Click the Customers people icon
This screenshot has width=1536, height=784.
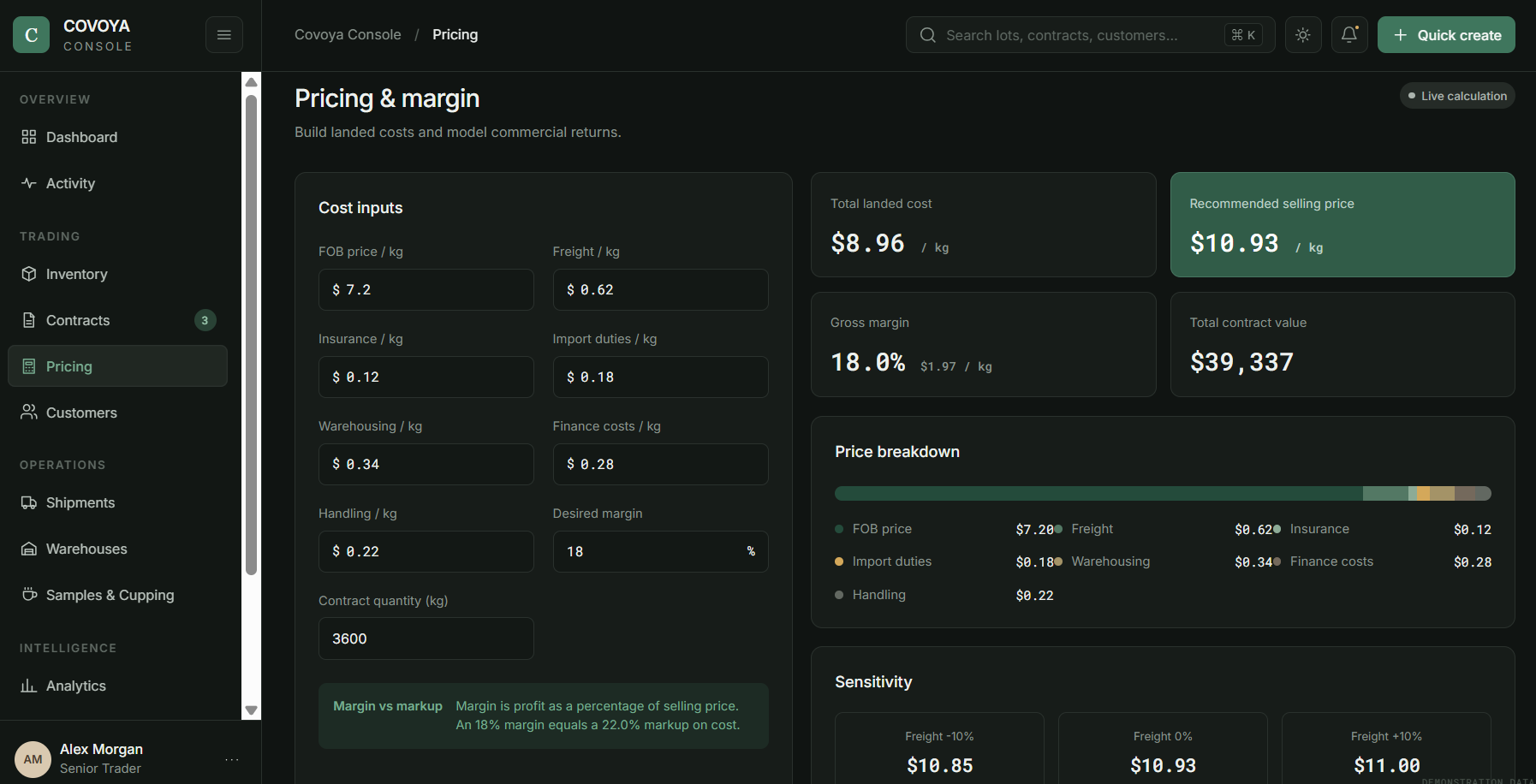[x=29, y=413]
